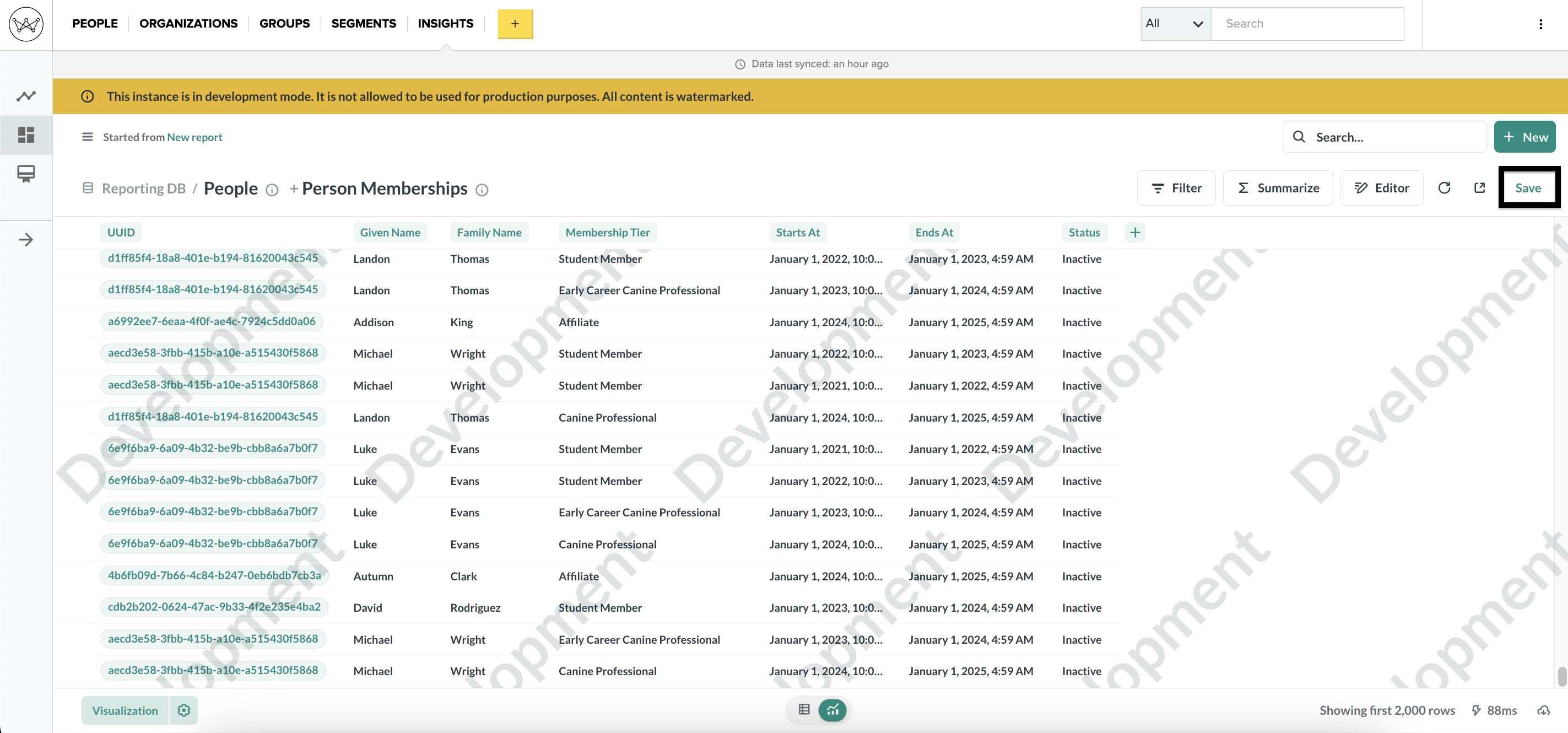Click the table's vertical scrollbar thumb

pos(1562,676)
